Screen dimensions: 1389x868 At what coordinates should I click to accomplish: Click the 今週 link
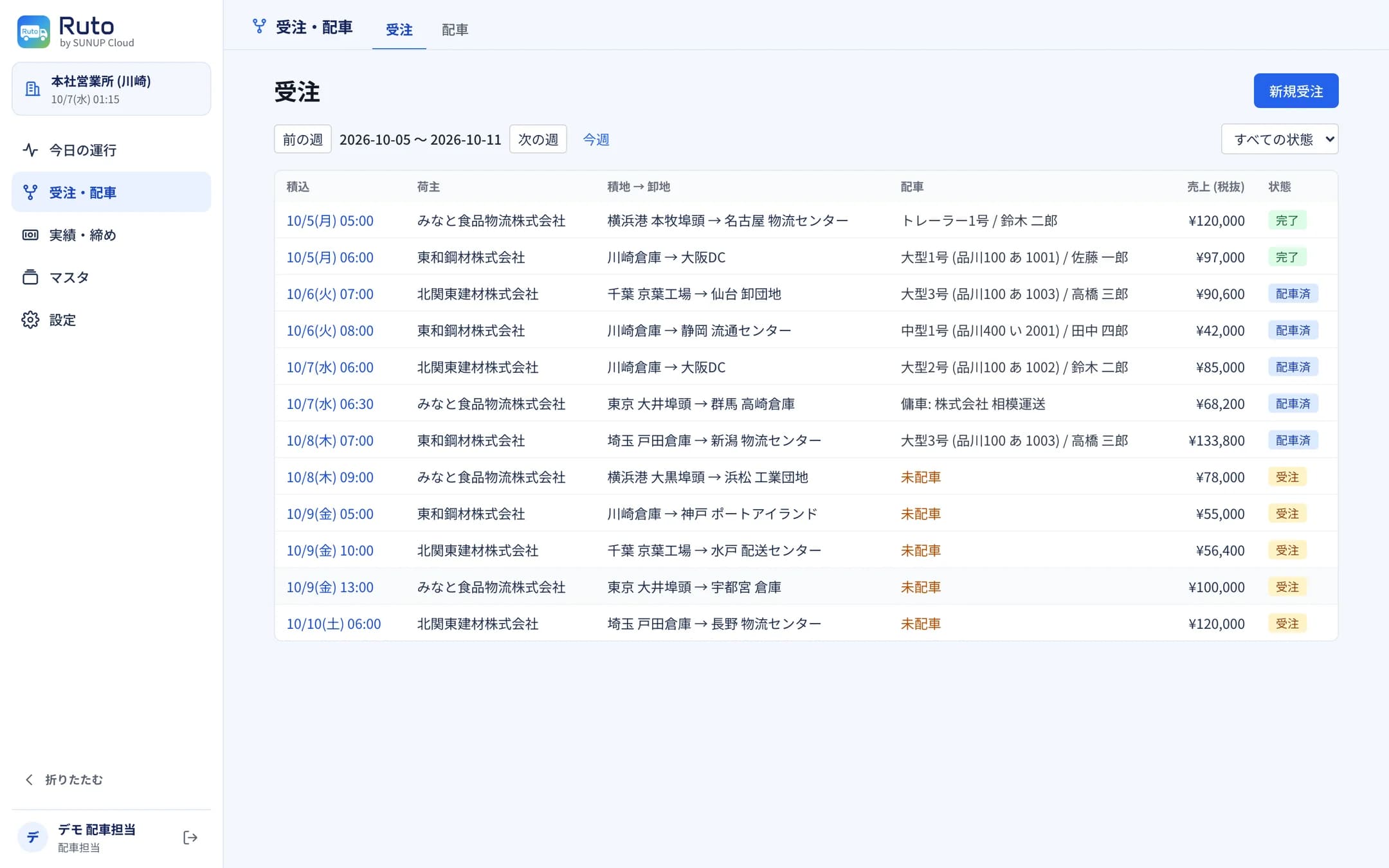point(596,140)
